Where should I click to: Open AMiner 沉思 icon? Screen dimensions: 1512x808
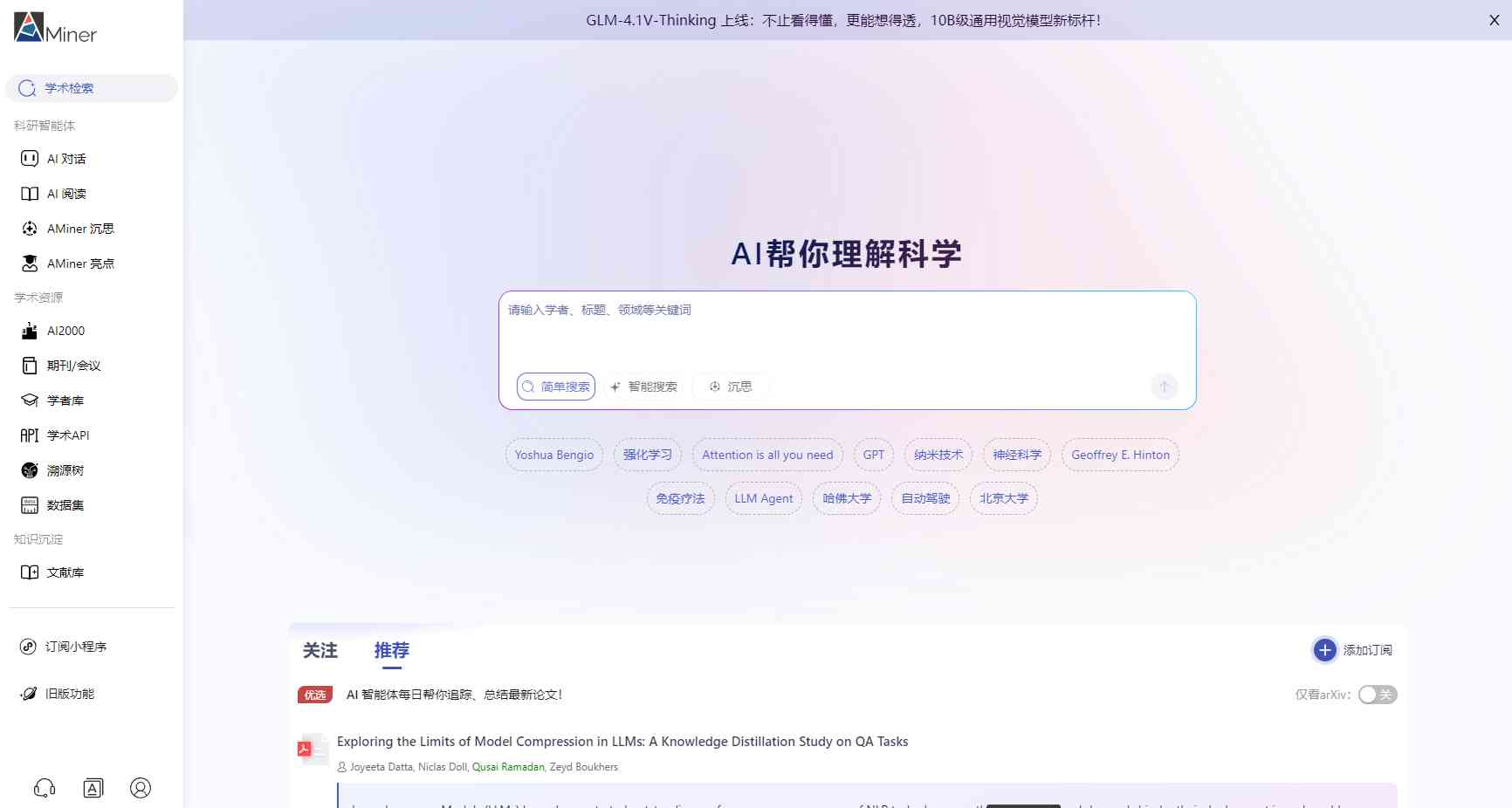[30, 229]
